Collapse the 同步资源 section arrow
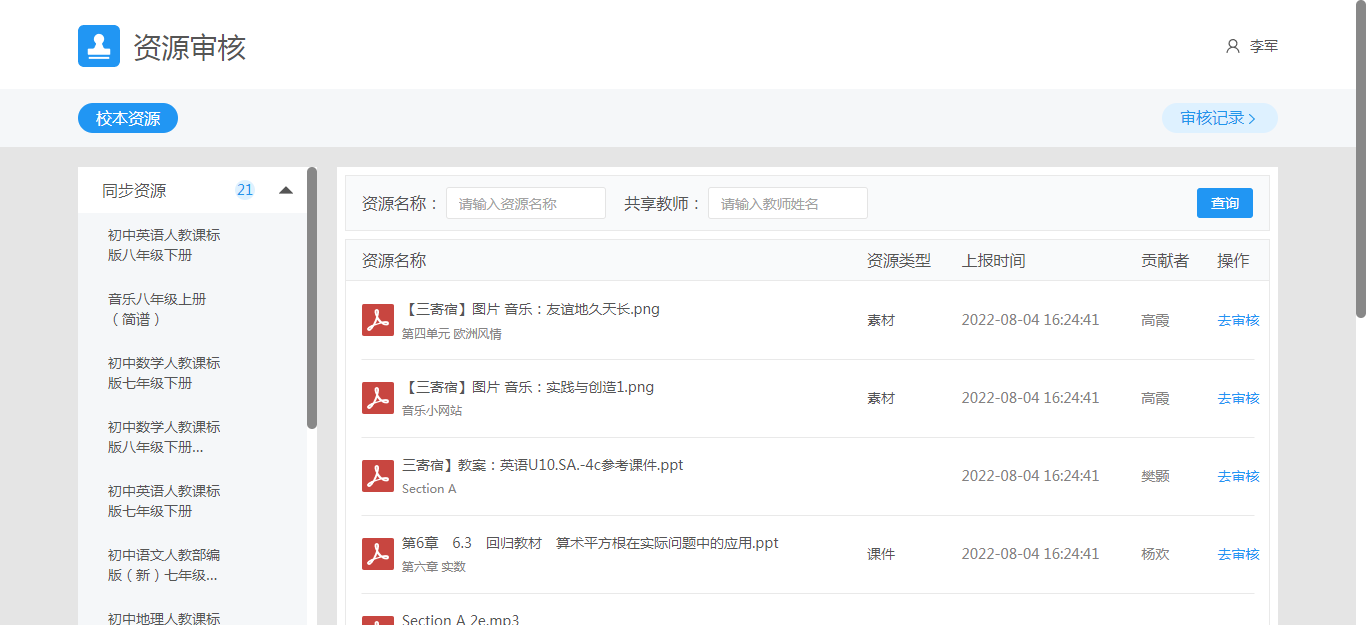 click(286, 190)
